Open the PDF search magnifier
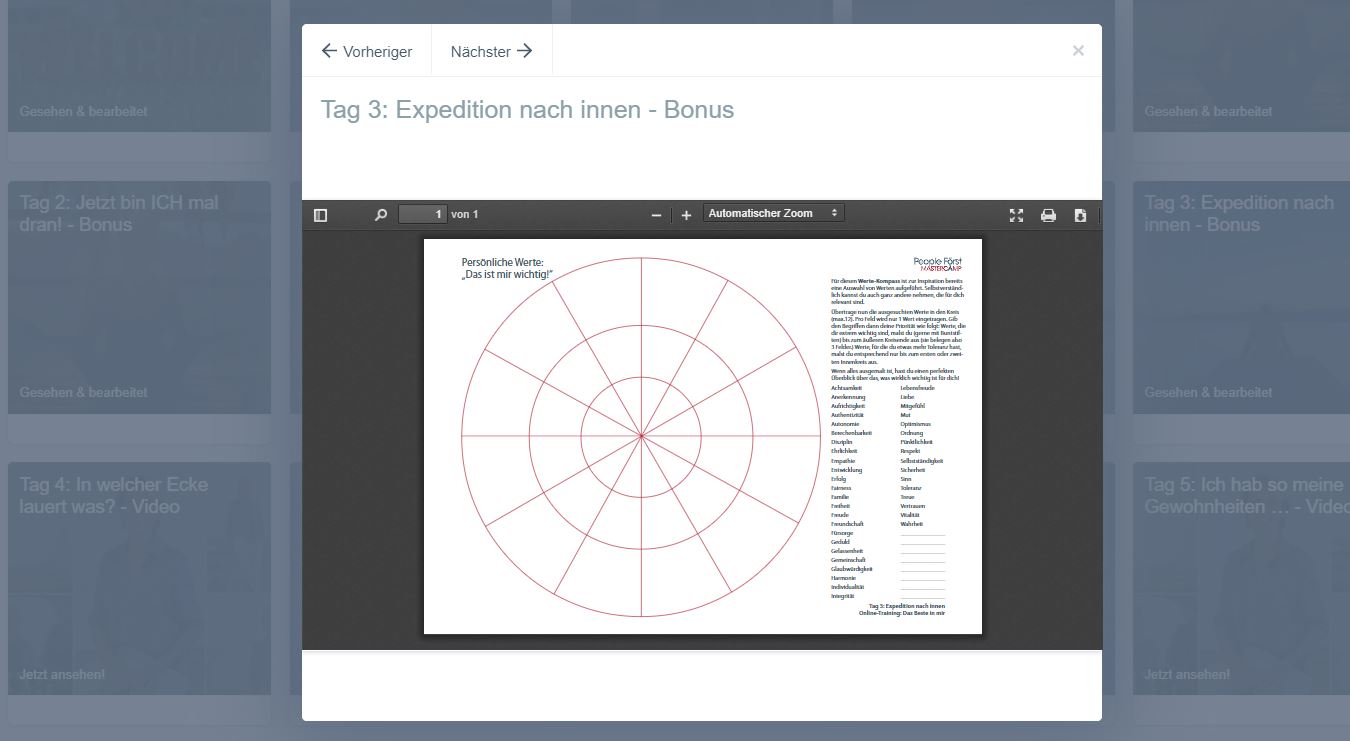Screen dimensions: 1350x741 tap(380, 215)
